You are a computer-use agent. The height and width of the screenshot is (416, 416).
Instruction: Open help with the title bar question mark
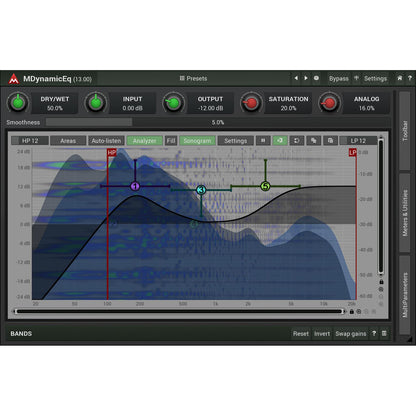pyautogui.click(x=410, y=78)
